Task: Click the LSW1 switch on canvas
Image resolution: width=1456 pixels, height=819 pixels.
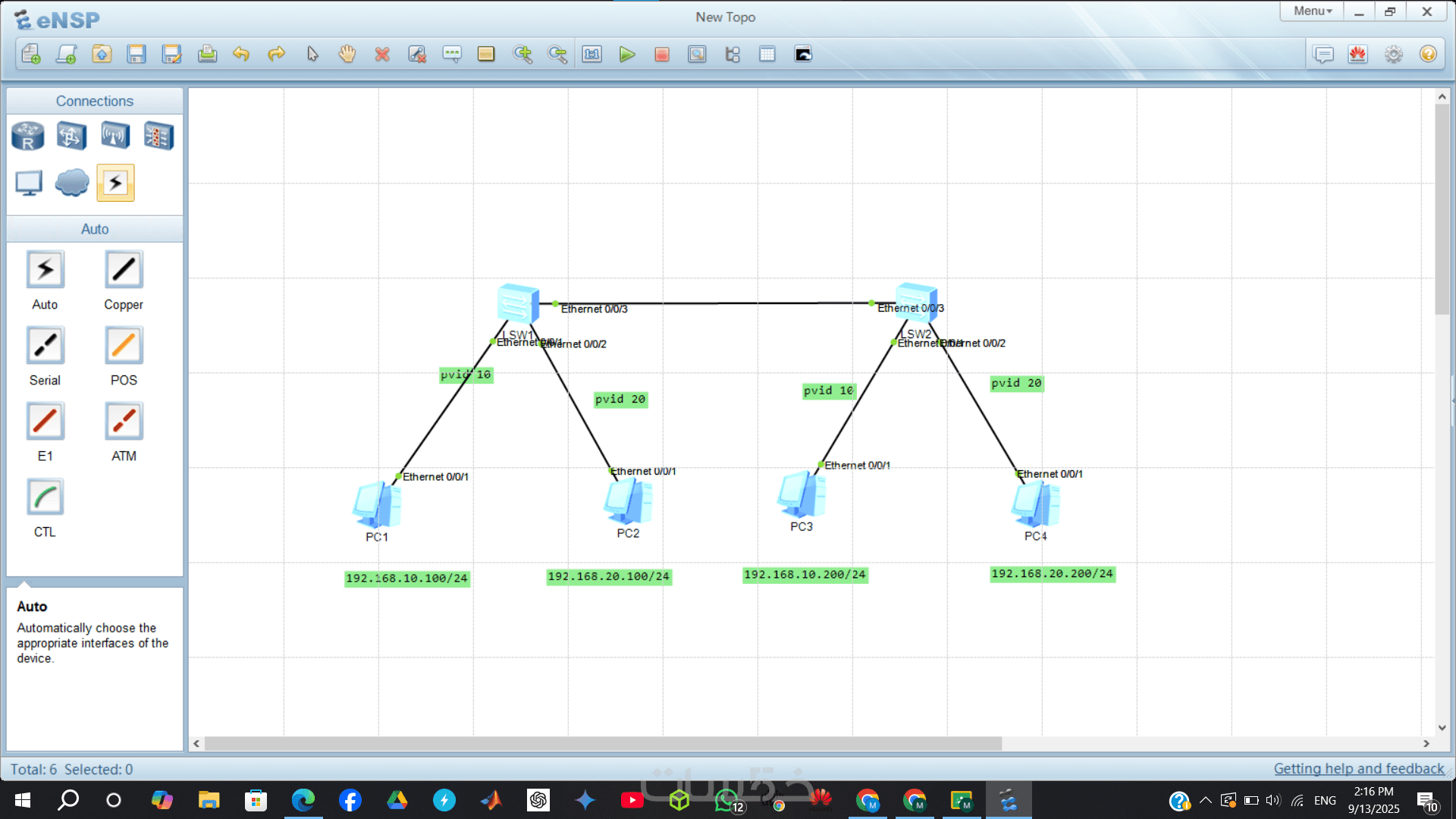Action: tap(518, 304)
